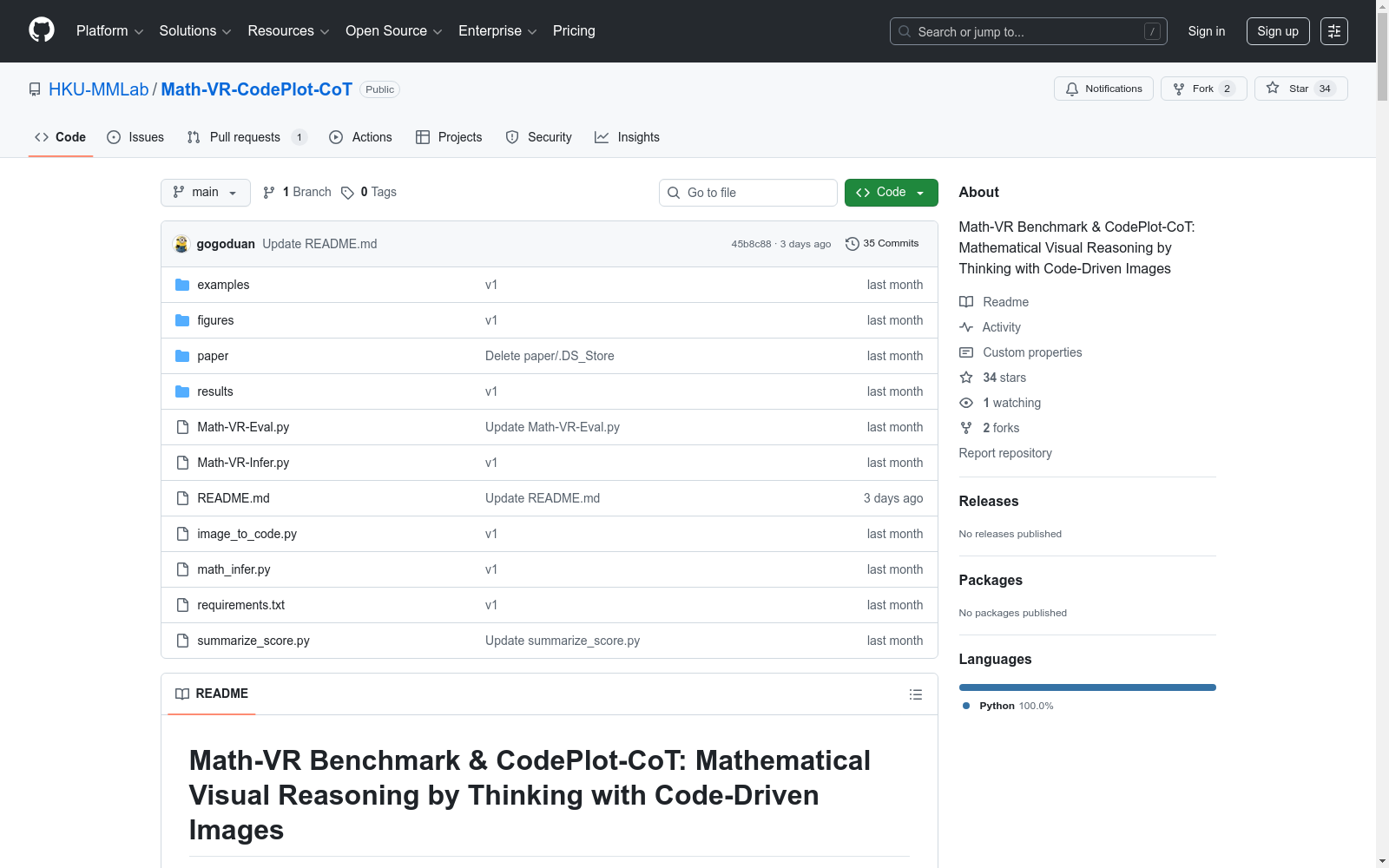Open the Math-VR-CodePlot-CoT repository link
The width and height of the screenshot is (1389, 868).
[x=257, y=89]
